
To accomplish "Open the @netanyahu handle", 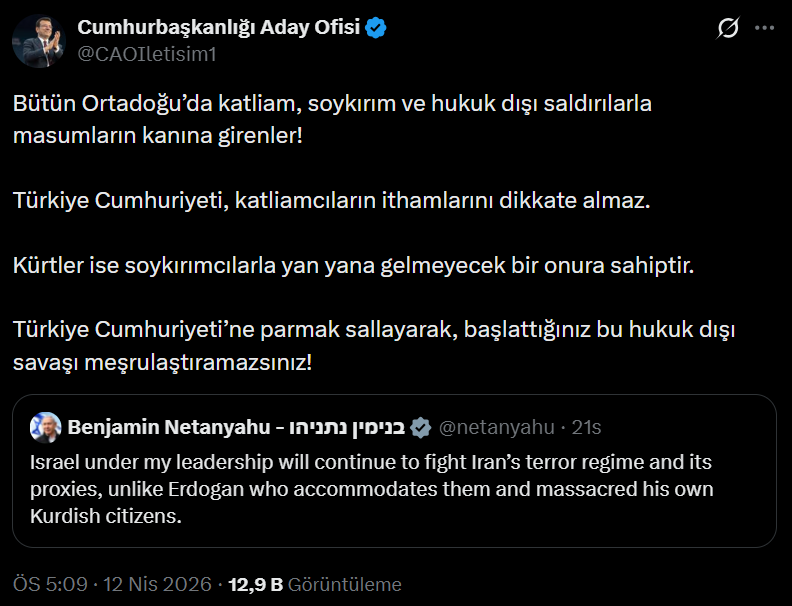I will click(496, 427).
